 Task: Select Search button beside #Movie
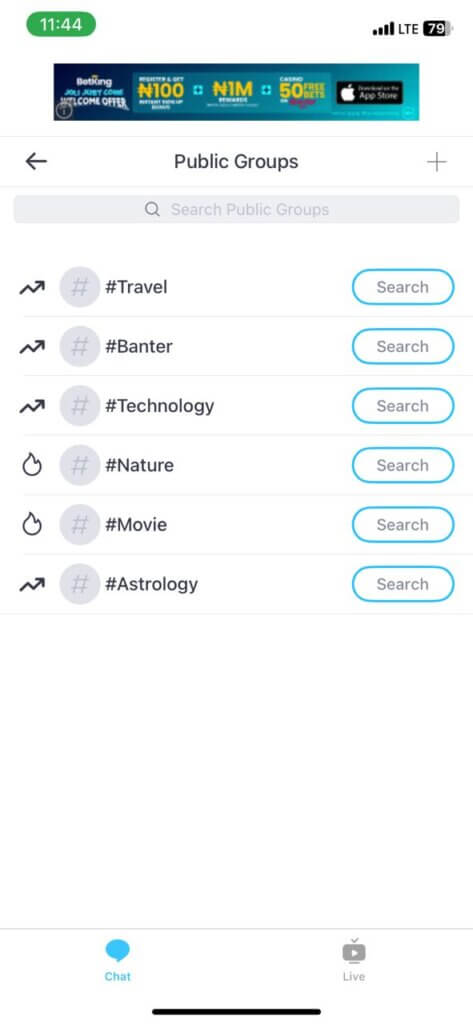tap(403, 524)
